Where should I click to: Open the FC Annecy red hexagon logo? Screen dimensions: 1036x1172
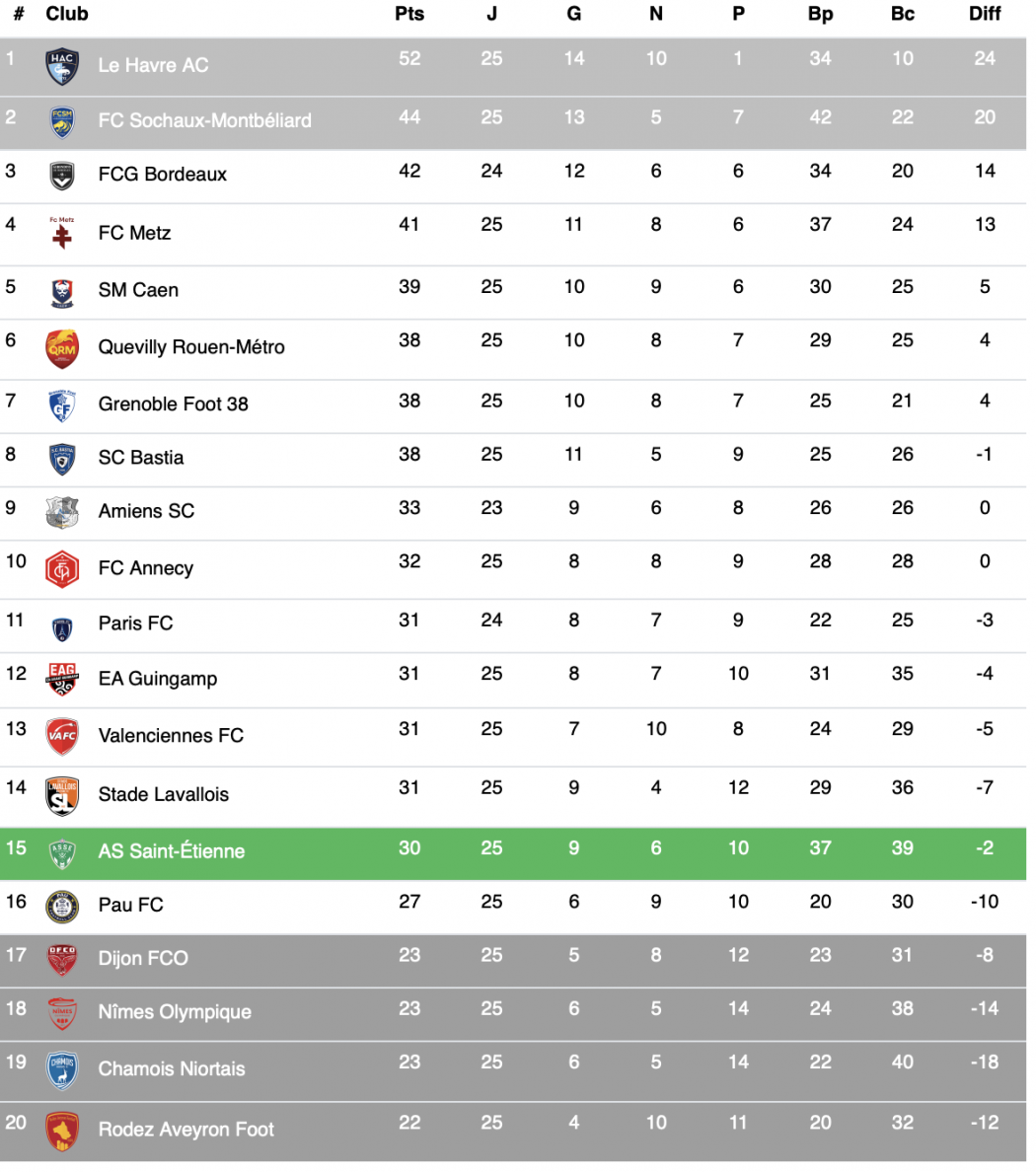[62, 569]
